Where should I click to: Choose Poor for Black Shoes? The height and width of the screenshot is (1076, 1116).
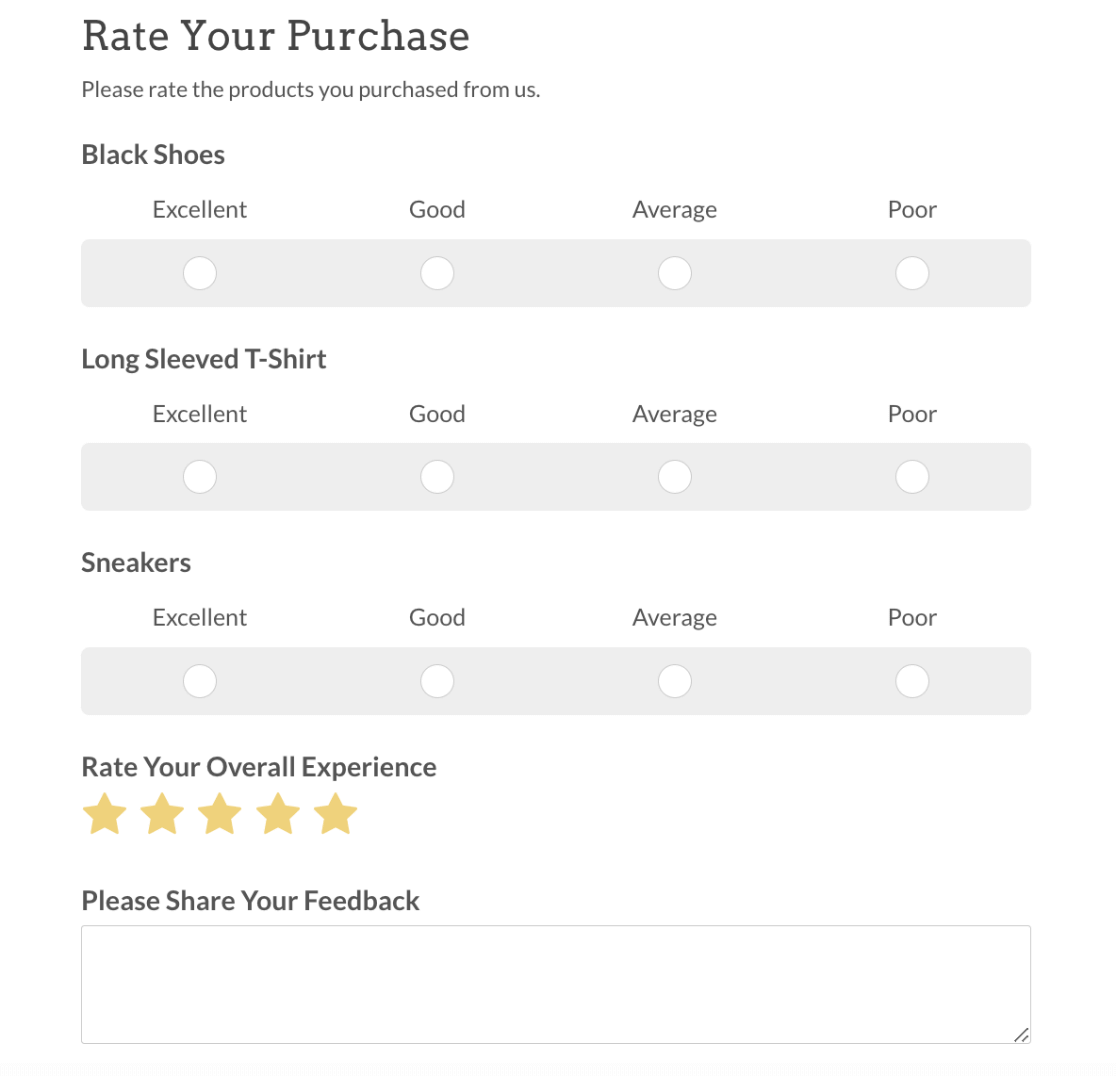pyautogui.click(x=912, y=273)
